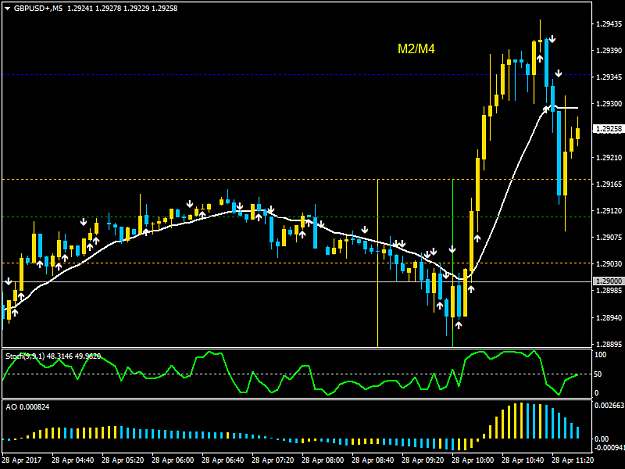The width and height of the screenshot is (625, 469).
Task: Click the 1.29390 price scale label
Action: 609,51
